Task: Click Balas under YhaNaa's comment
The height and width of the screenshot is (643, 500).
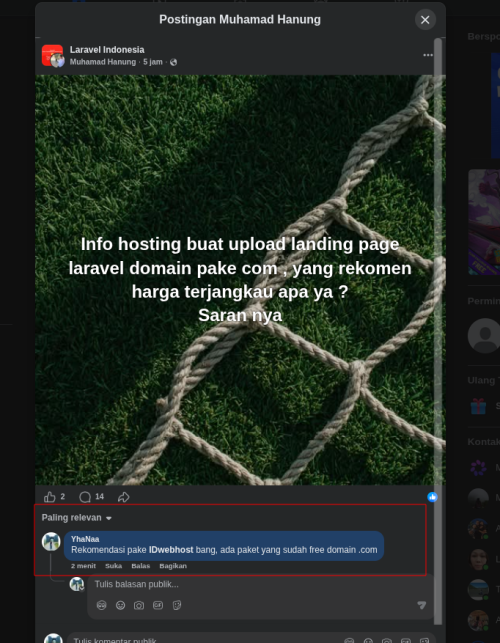Action: tap(141, 566)
